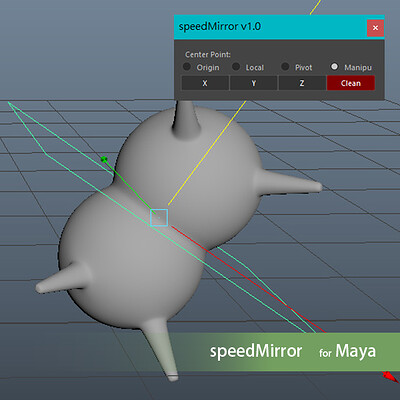
Task: Choose the Pivot radio button
Action: point(285,67)
